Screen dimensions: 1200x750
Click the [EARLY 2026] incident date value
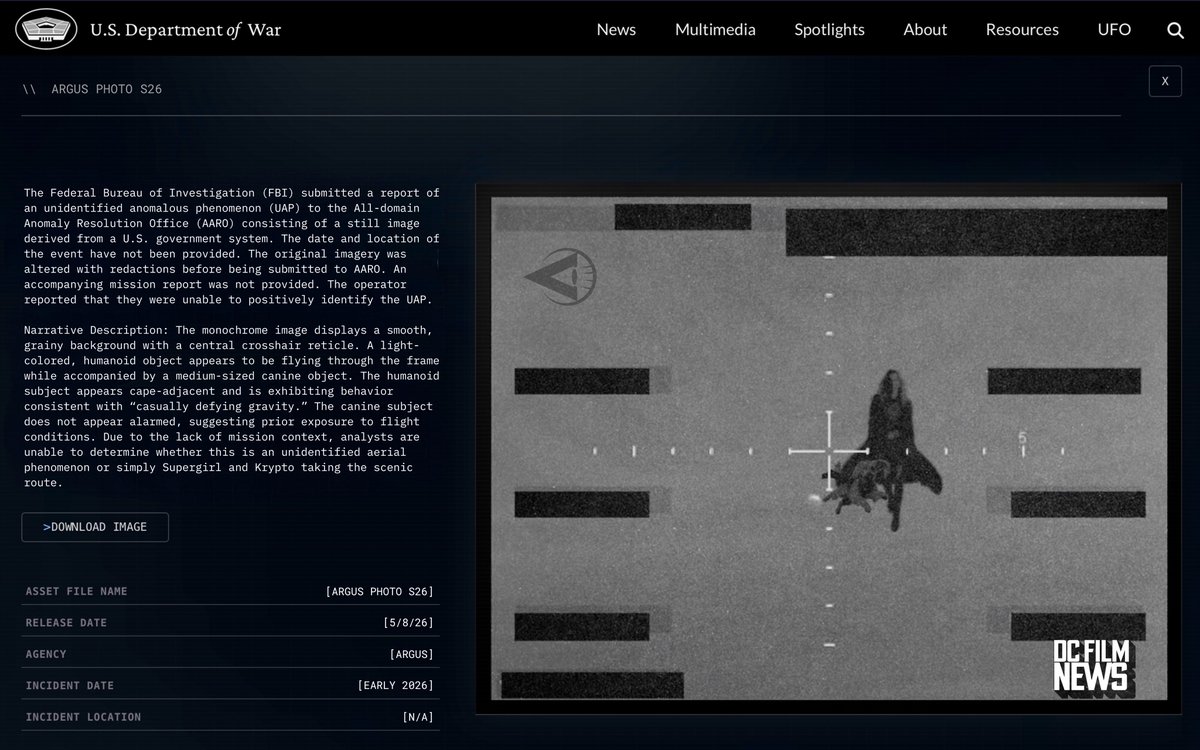pyautogui.click(x=396, y=686)
